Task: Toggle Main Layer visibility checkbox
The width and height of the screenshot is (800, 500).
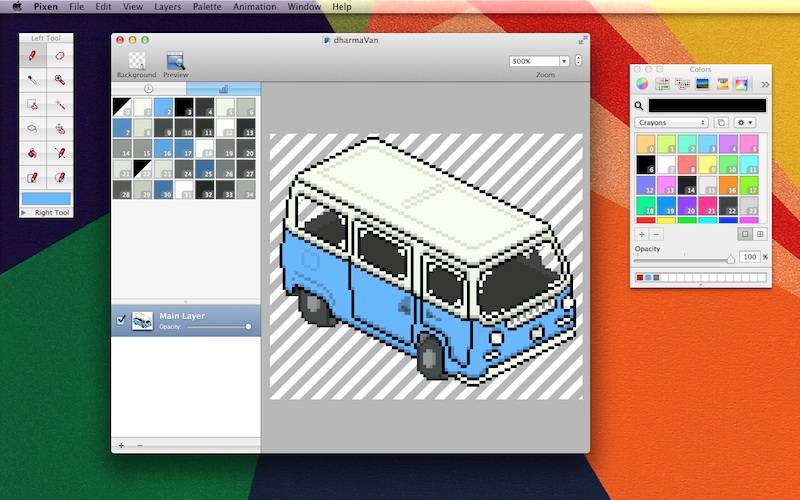Action: pos(121,320)
